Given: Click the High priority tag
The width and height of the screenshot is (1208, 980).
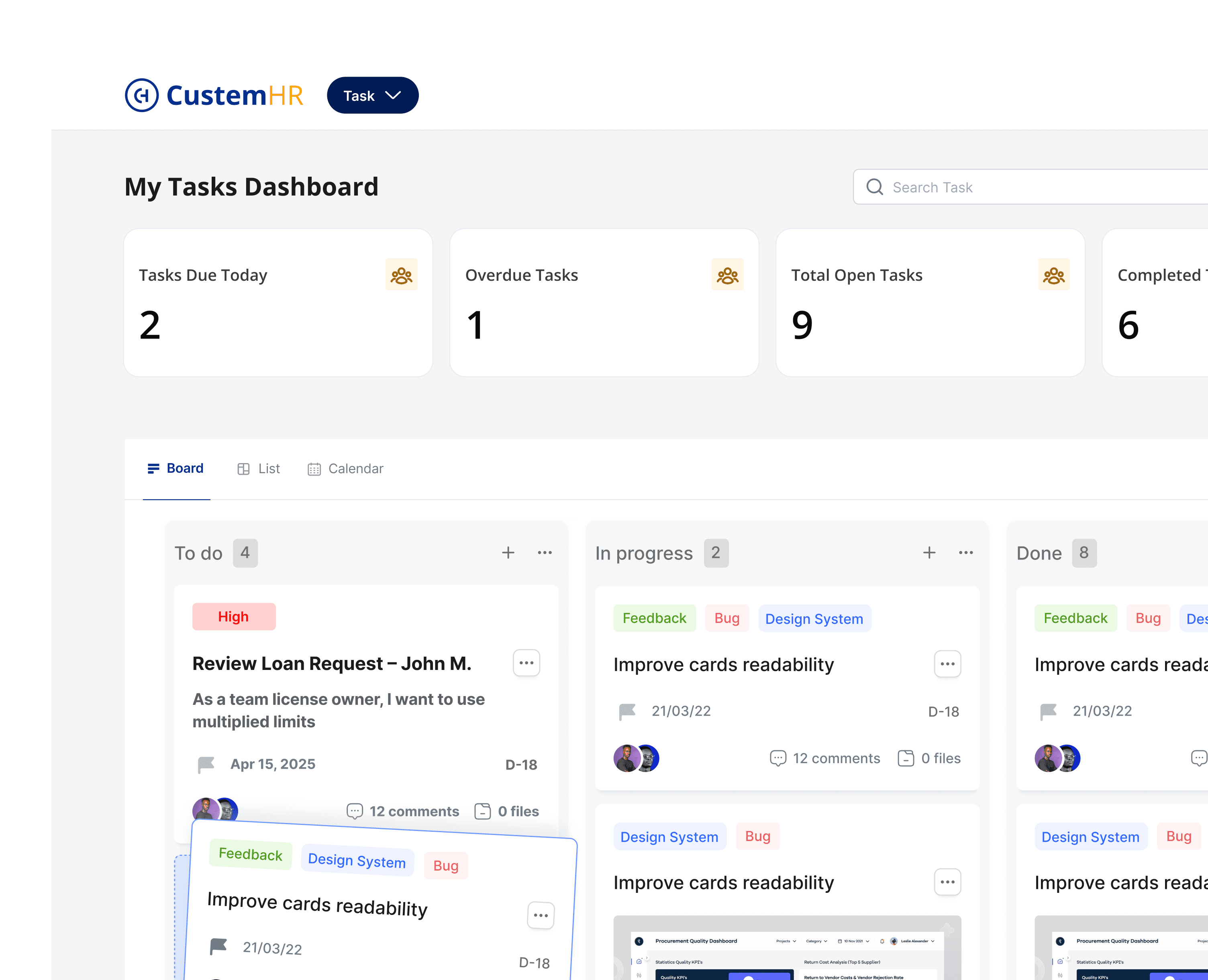Looking at the screenshot, I should (x=234, y=617).
